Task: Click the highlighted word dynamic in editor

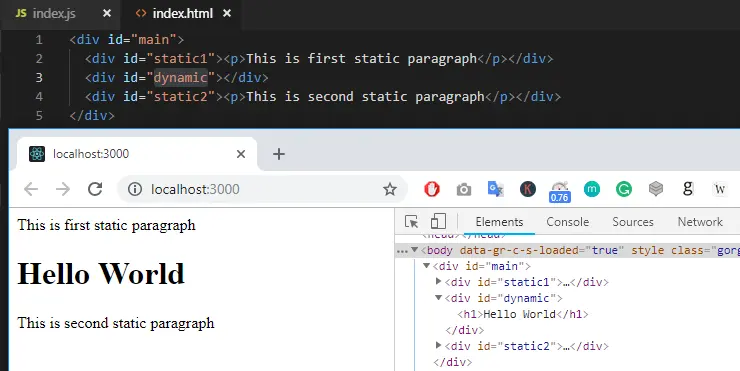Action: (x=181, y=77)
